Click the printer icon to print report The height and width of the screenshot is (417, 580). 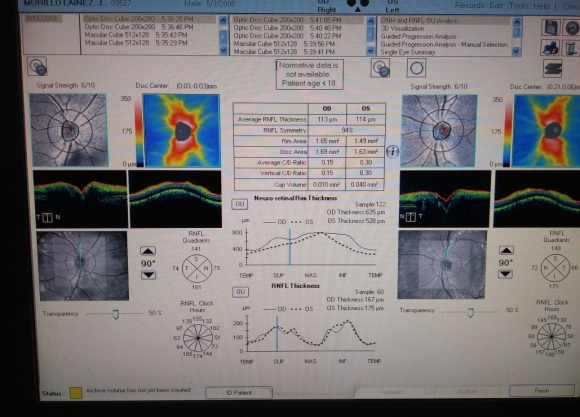pyautogui.click(x=550, y=48)
